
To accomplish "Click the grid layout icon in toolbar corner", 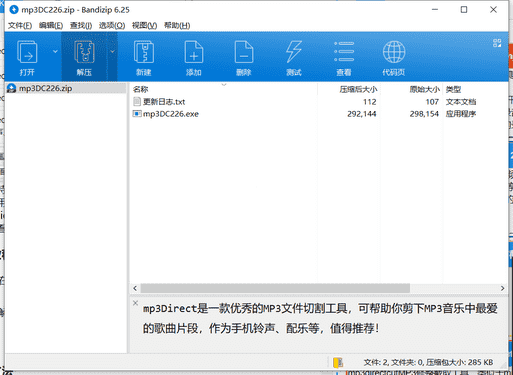I will tap(497, 43).
